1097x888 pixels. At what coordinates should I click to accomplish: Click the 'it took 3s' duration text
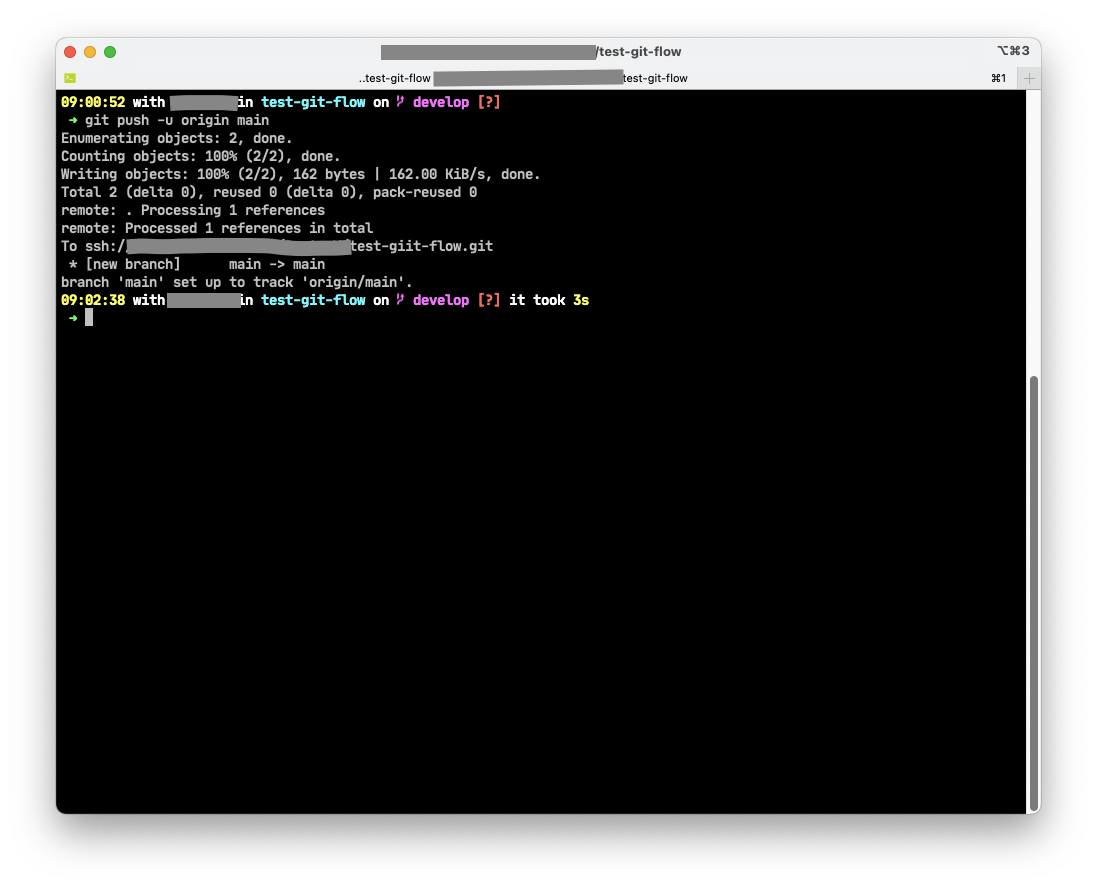click(x=549, y=300)
